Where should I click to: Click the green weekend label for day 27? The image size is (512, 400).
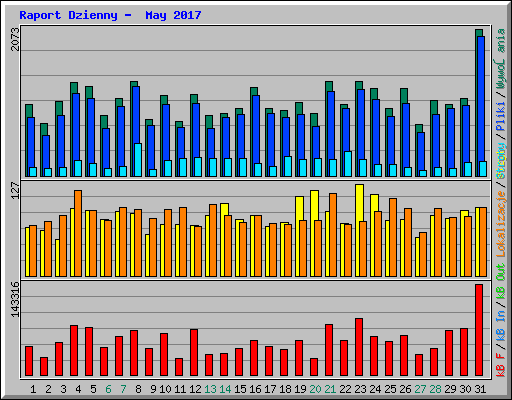420,389
